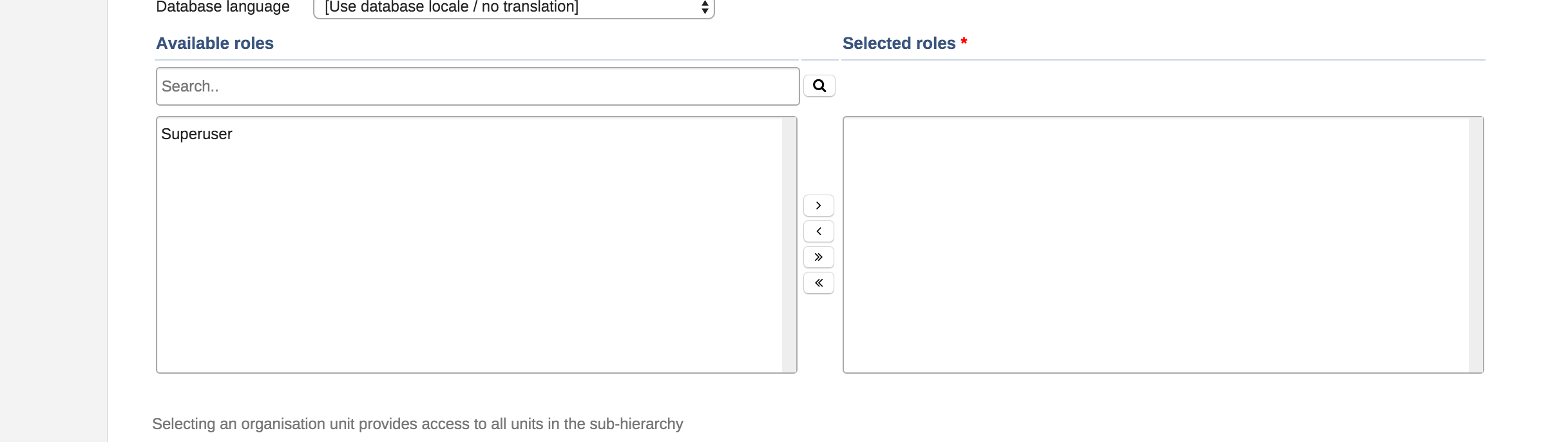Move all roles to Selected roles
Viewport: 1568px width, 442px height.
coord(818,257)
